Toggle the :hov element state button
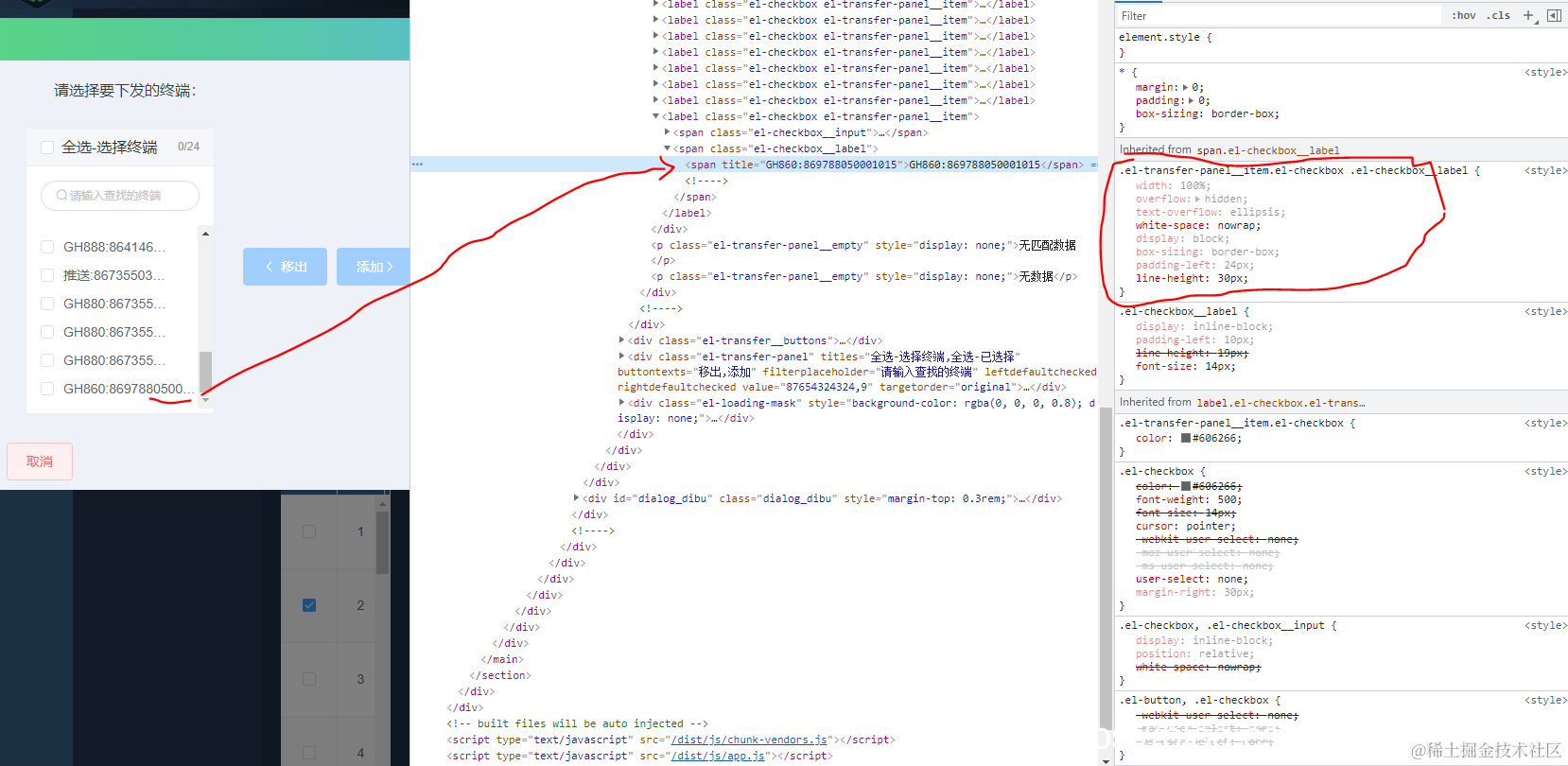Screen dimensions: 1568x766 (x=1464, y=15)
